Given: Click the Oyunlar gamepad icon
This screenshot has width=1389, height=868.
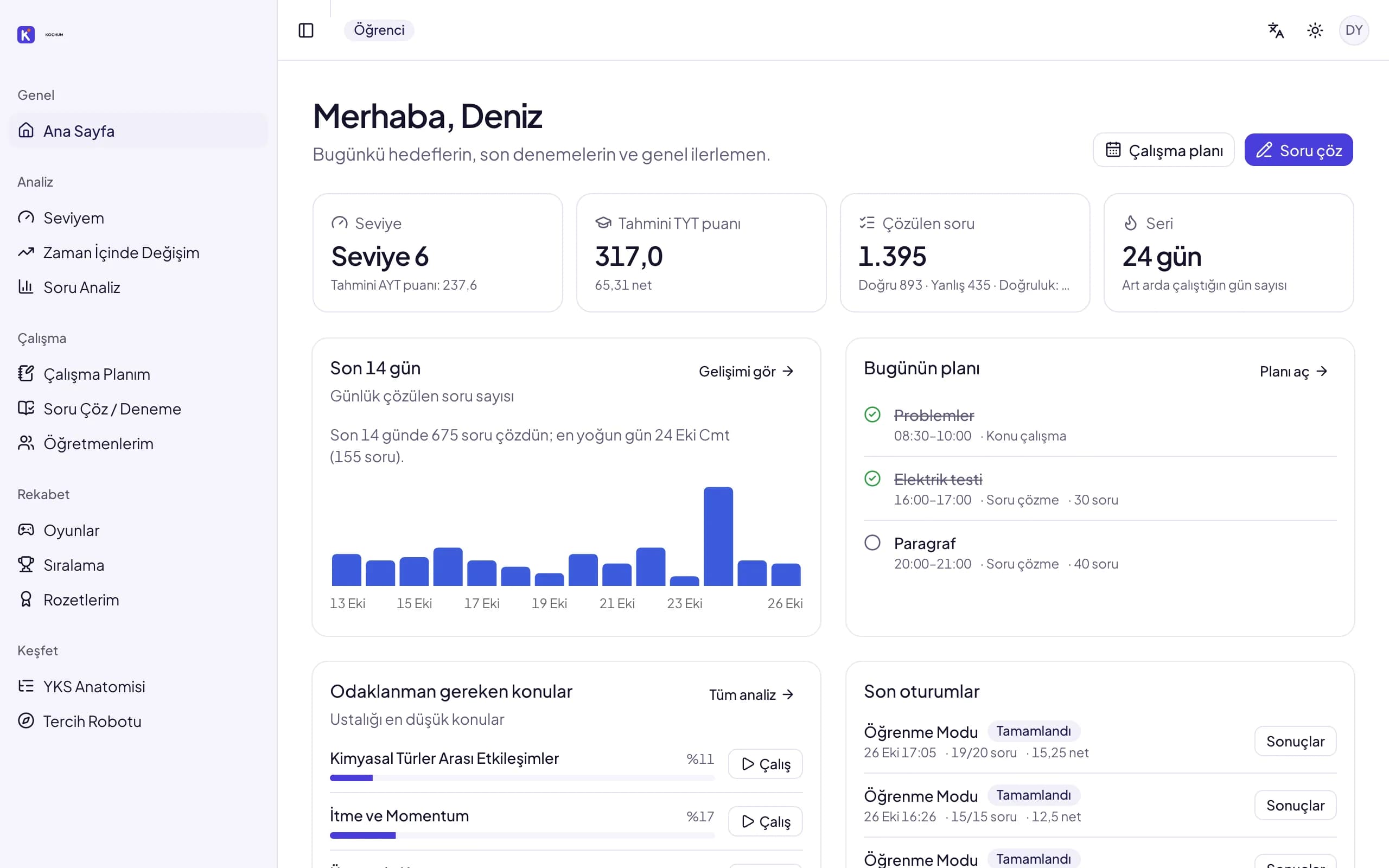Looking at the screenshot, I should (x=26, y=530).
